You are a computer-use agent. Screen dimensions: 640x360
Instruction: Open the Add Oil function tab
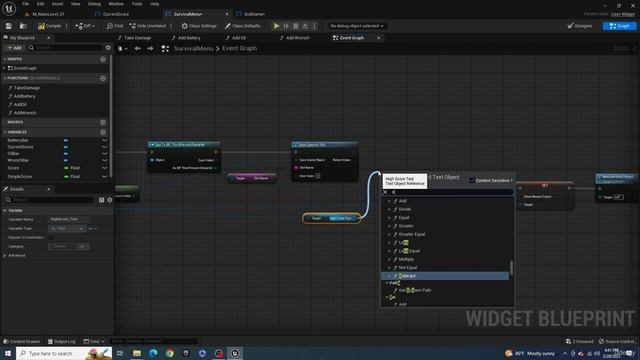click(x=239, y=38)
